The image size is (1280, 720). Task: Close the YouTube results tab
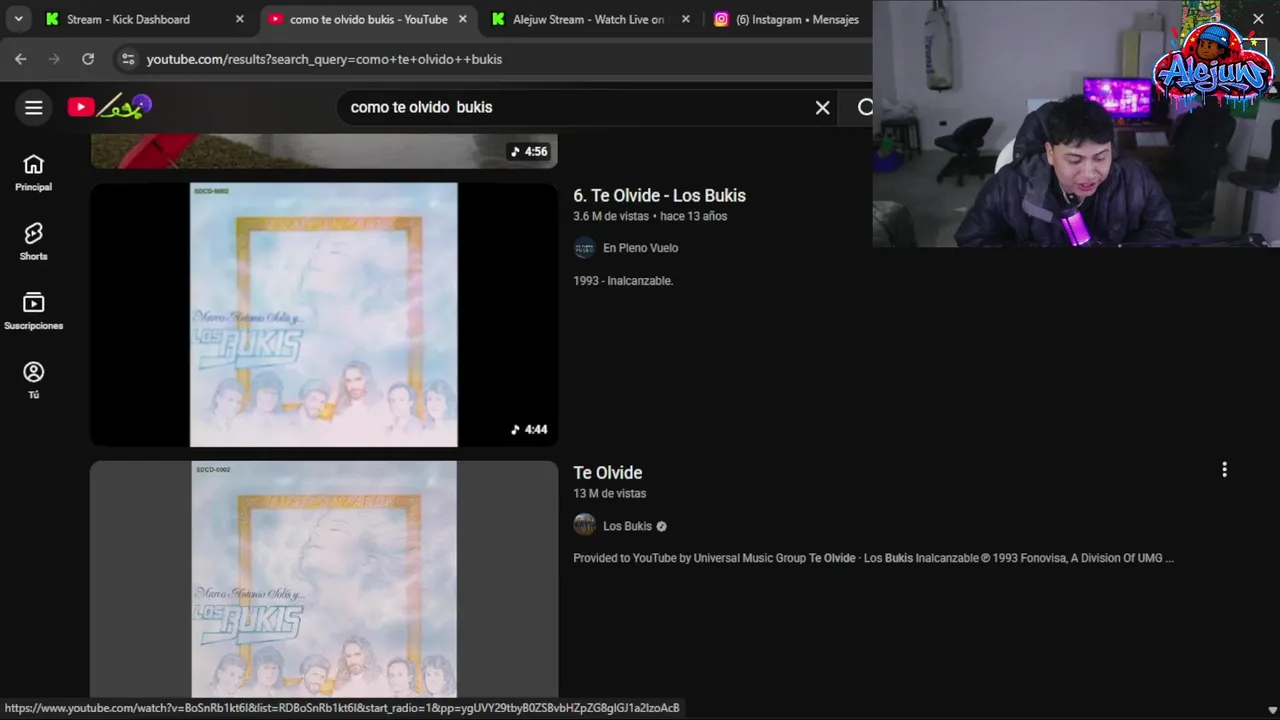(463, 19)
